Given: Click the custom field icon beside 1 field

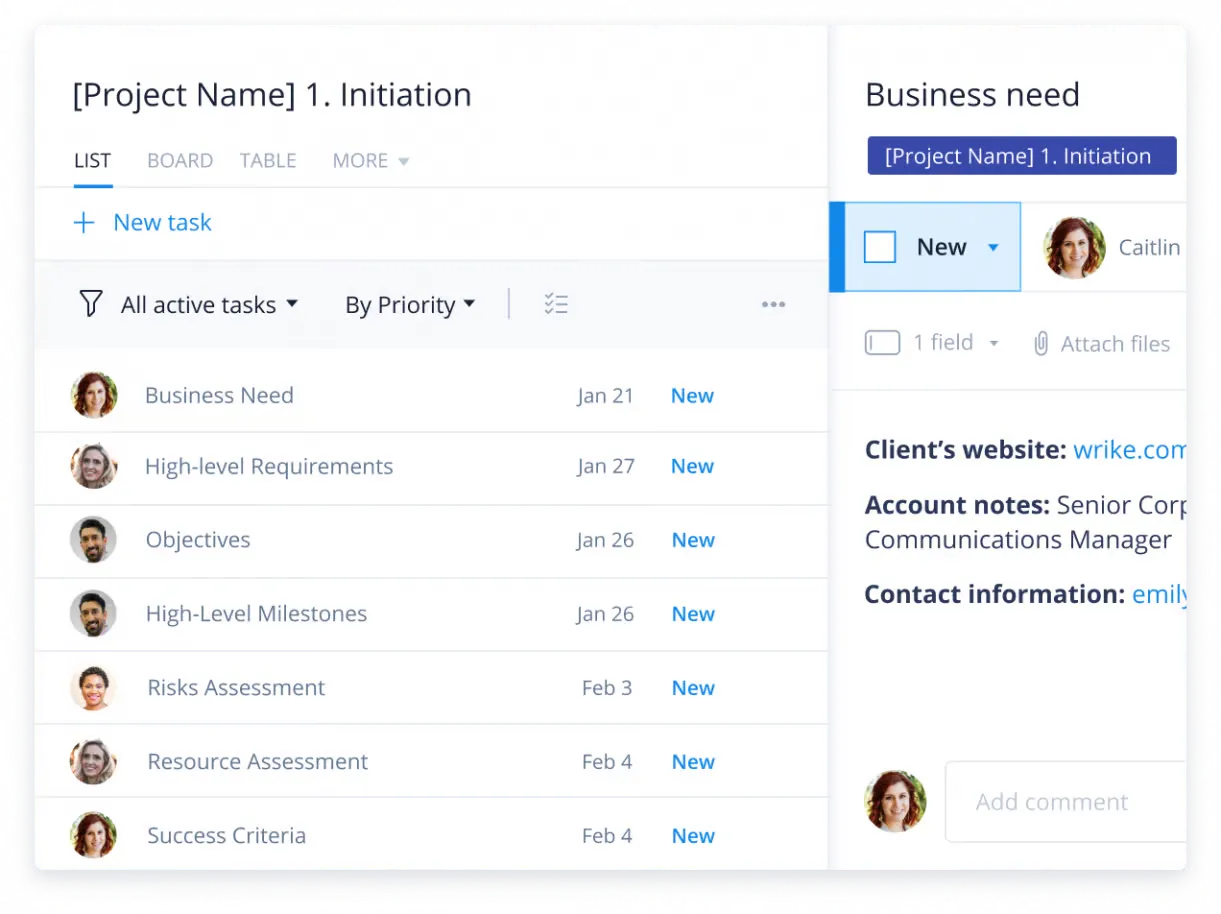Looking at the screenshot, I should 882,343.
